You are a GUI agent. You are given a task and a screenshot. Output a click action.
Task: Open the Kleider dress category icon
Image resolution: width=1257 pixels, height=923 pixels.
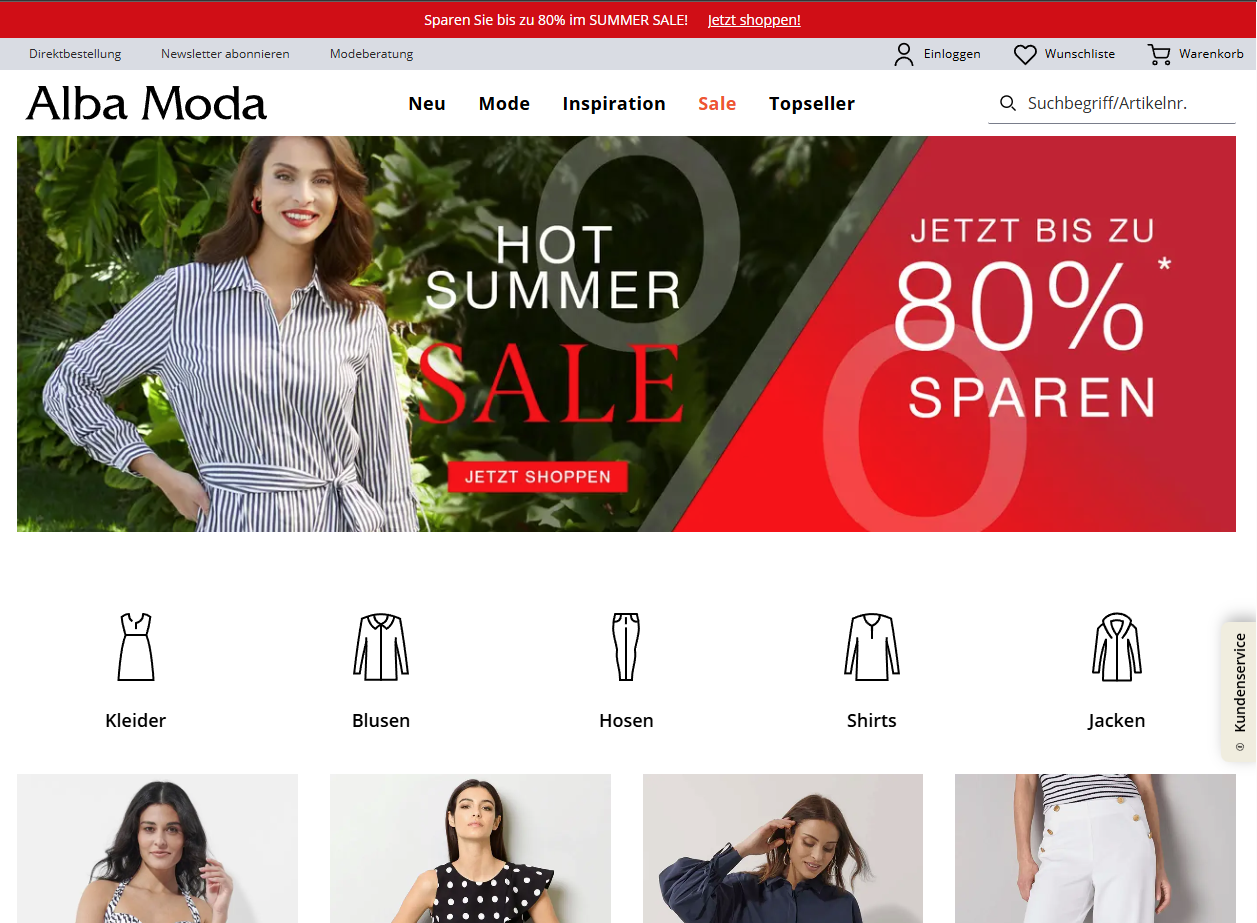coord(136,647)
